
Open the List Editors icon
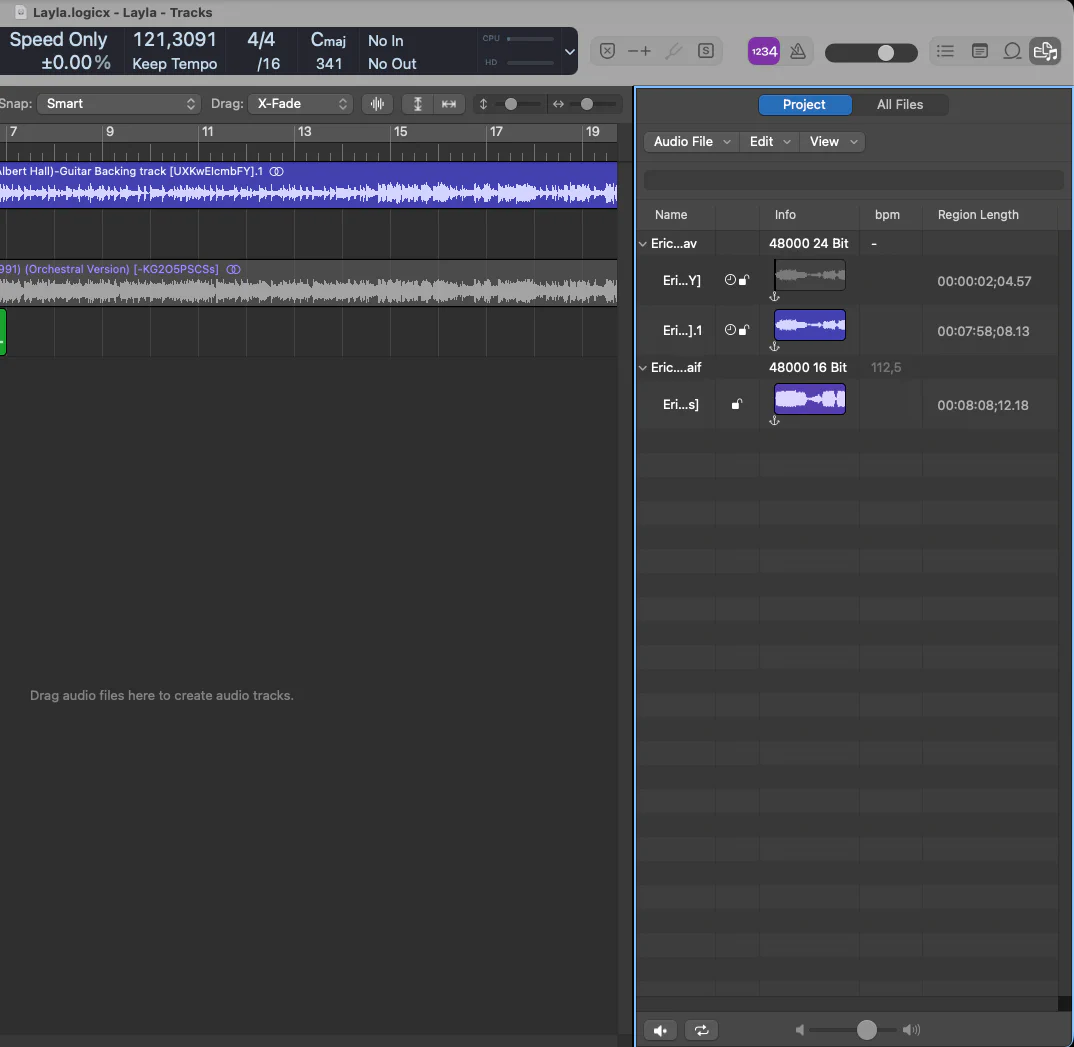pyautogui.click(x=945, y=51)
